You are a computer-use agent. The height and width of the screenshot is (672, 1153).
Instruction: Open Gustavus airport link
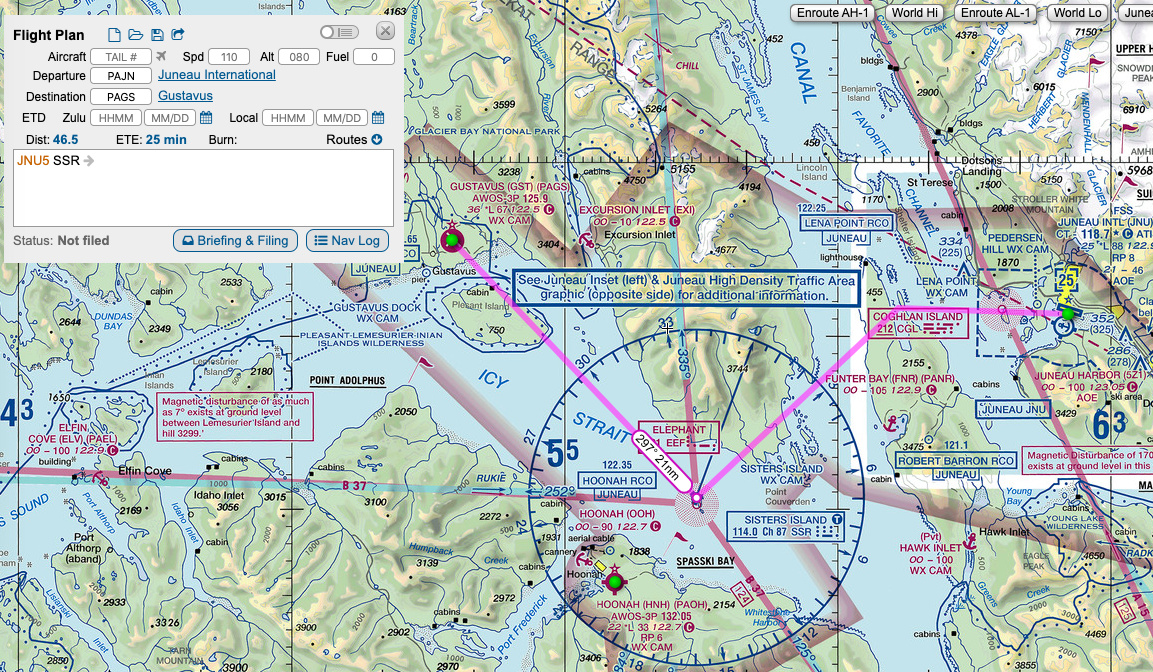[185, 96]
